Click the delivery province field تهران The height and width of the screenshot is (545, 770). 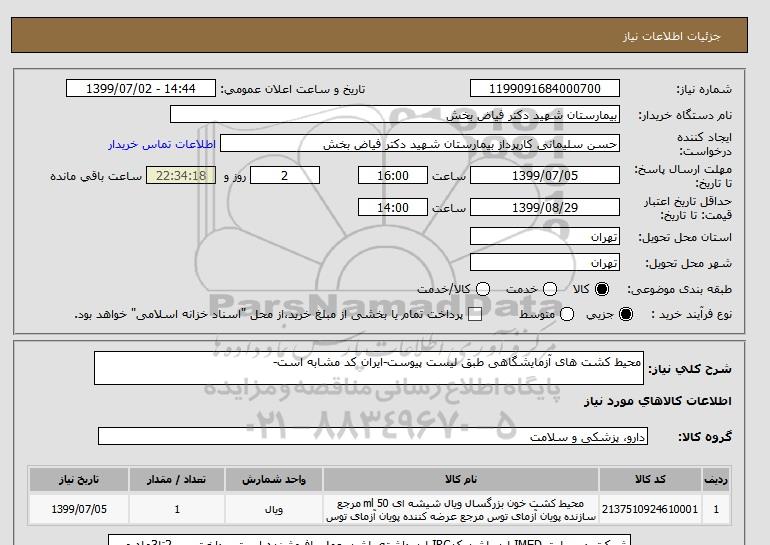tap(545, 236)
